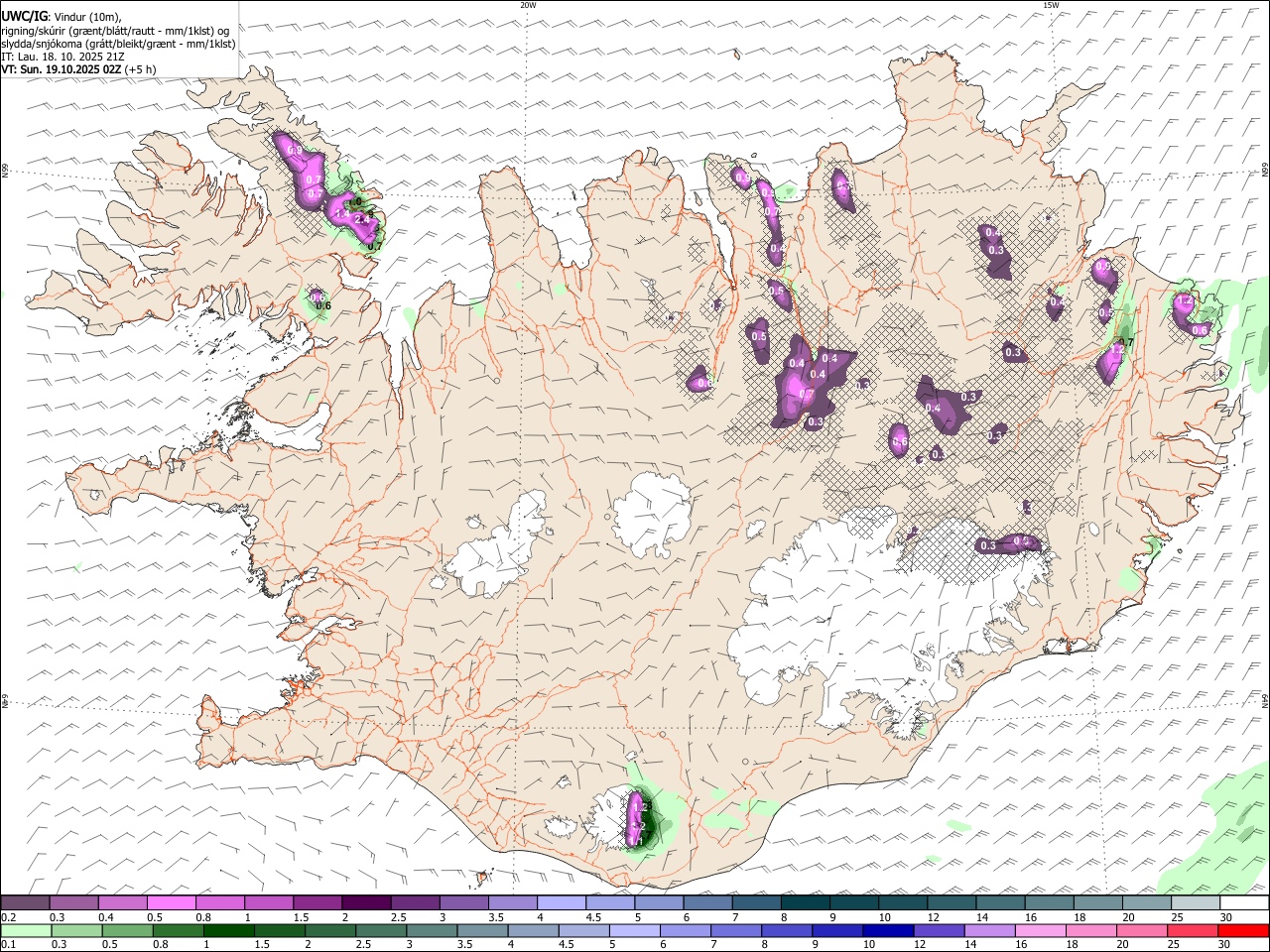Pick upper legend light grey swatch at 25
The image size is (1270, 952).
coord(1195,902)
